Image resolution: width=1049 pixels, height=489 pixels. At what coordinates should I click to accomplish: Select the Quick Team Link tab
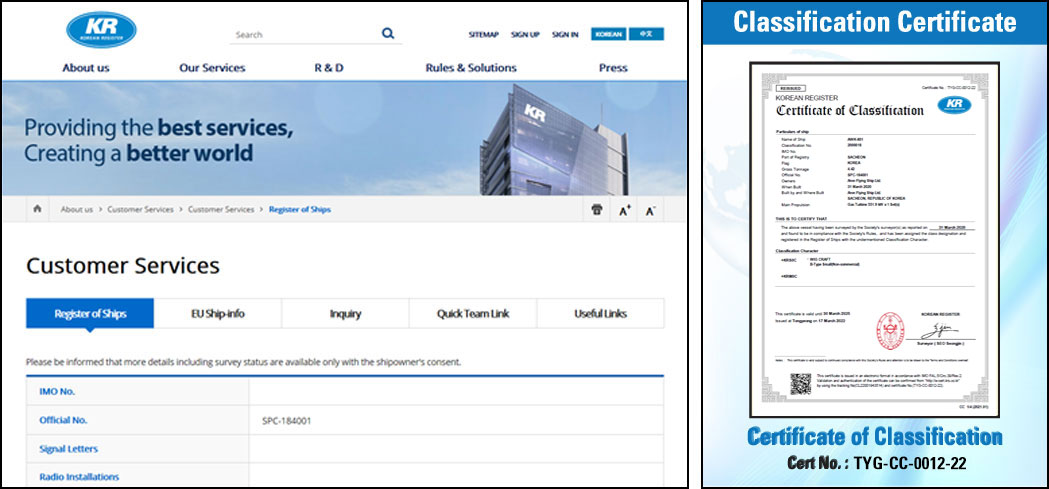[x=473, y=313]
